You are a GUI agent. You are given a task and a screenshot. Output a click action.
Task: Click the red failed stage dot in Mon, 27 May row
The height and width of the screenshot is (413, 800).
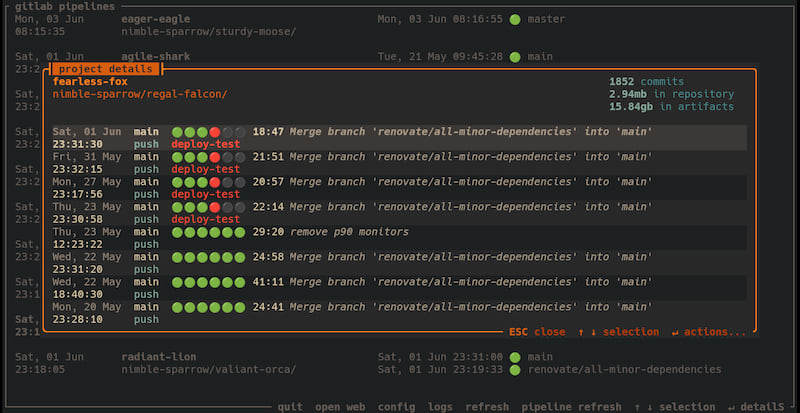click(215, 182)
